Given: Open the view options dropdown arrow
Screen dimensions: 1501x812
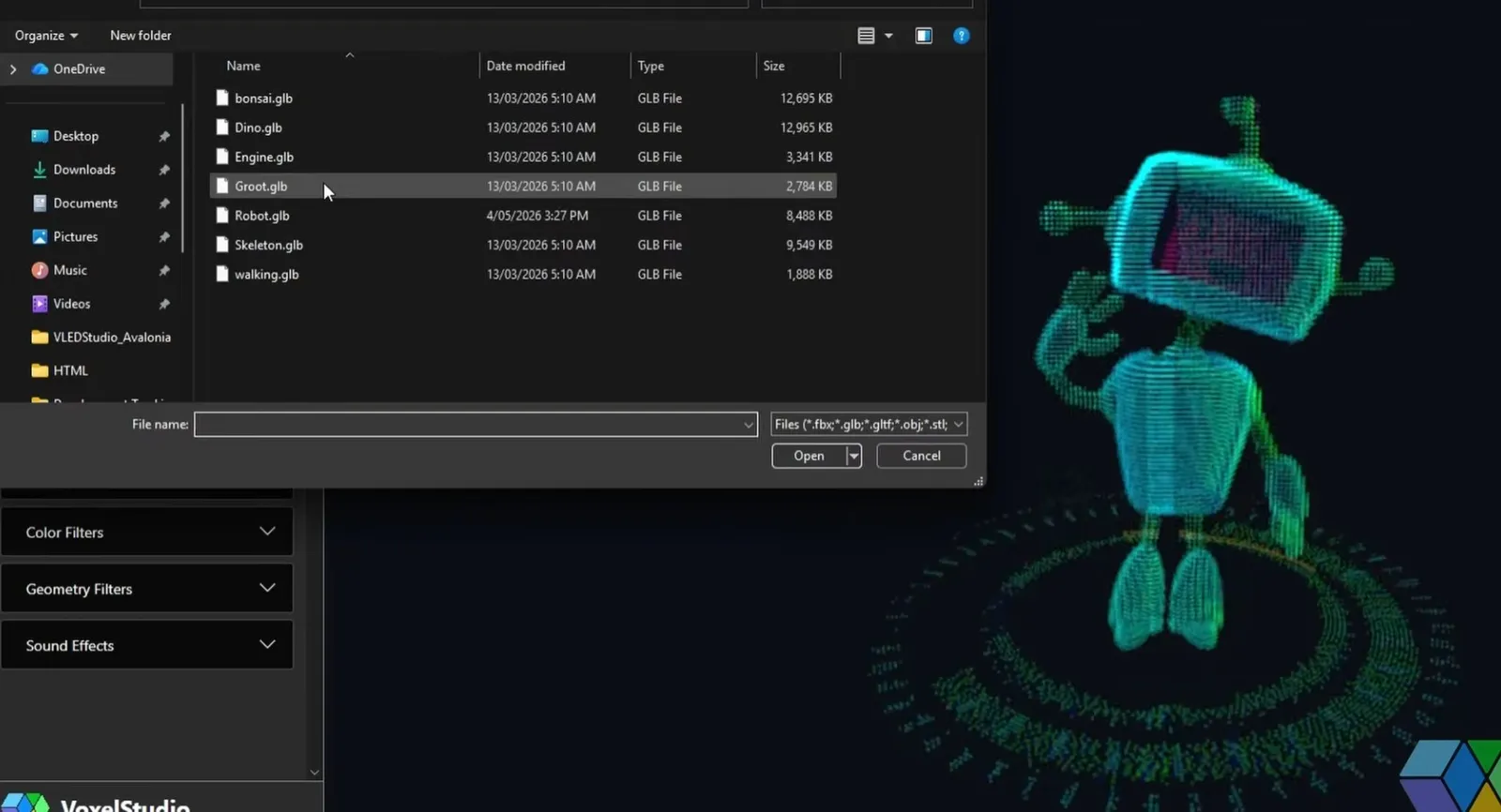Looking at the screenshot, I should coord(888,36).
